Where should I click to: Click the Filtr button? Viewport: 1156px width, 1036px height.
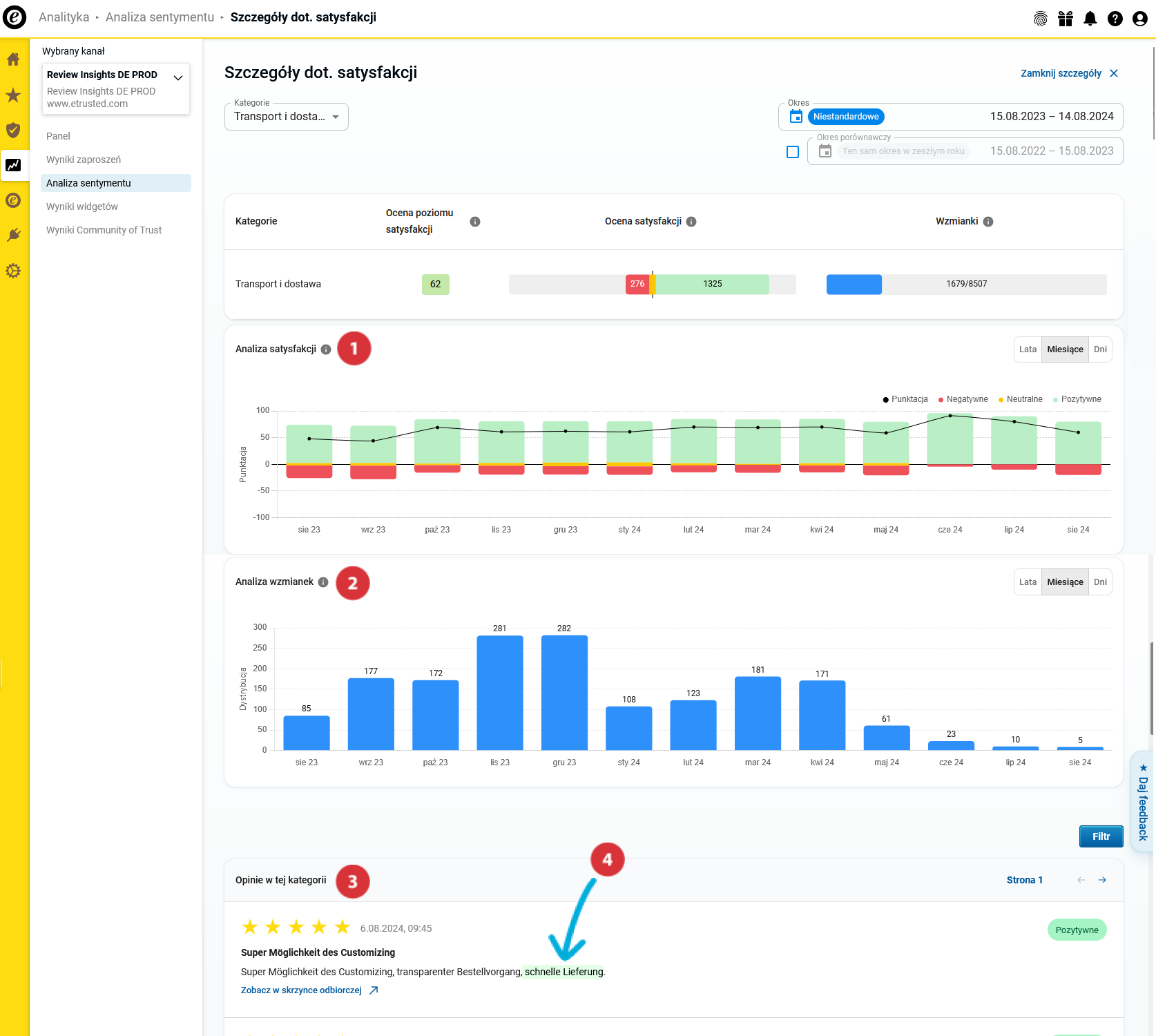1101,836
